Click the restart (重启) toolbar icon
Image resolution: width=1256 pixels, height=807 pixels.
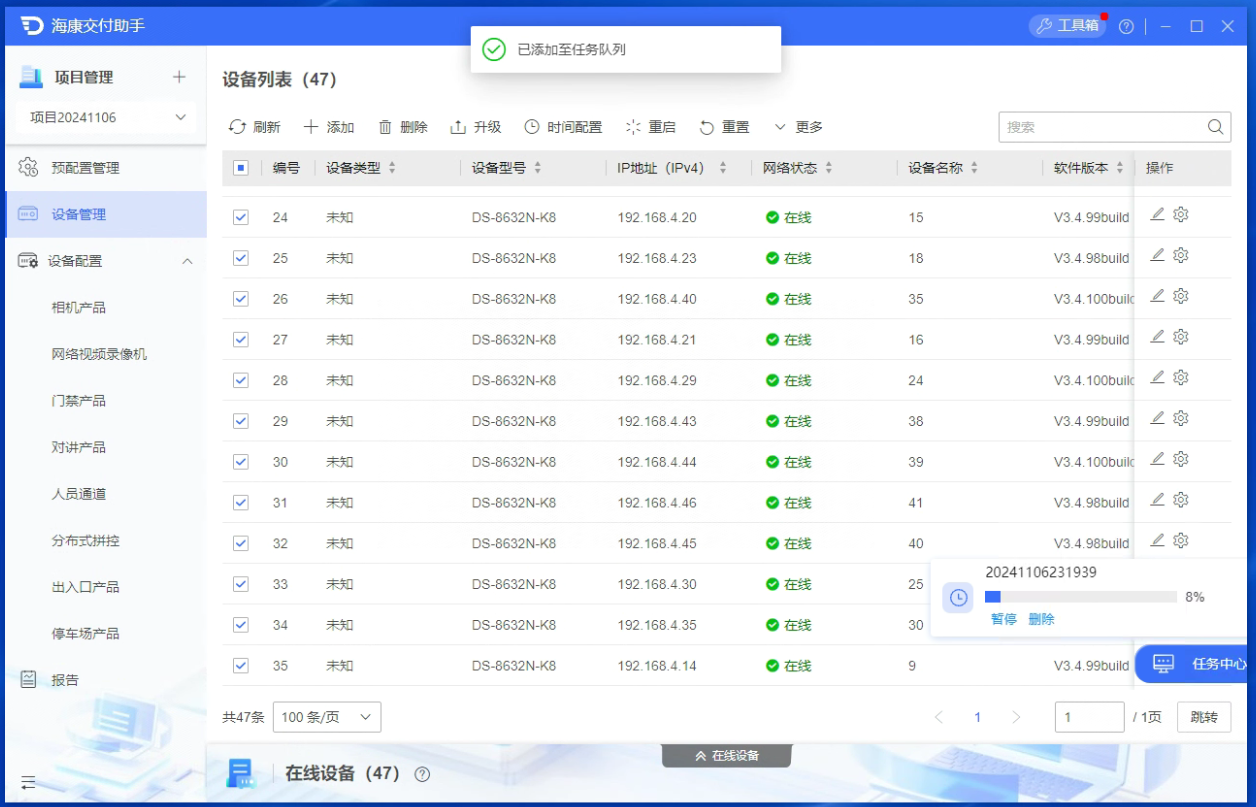633,127
